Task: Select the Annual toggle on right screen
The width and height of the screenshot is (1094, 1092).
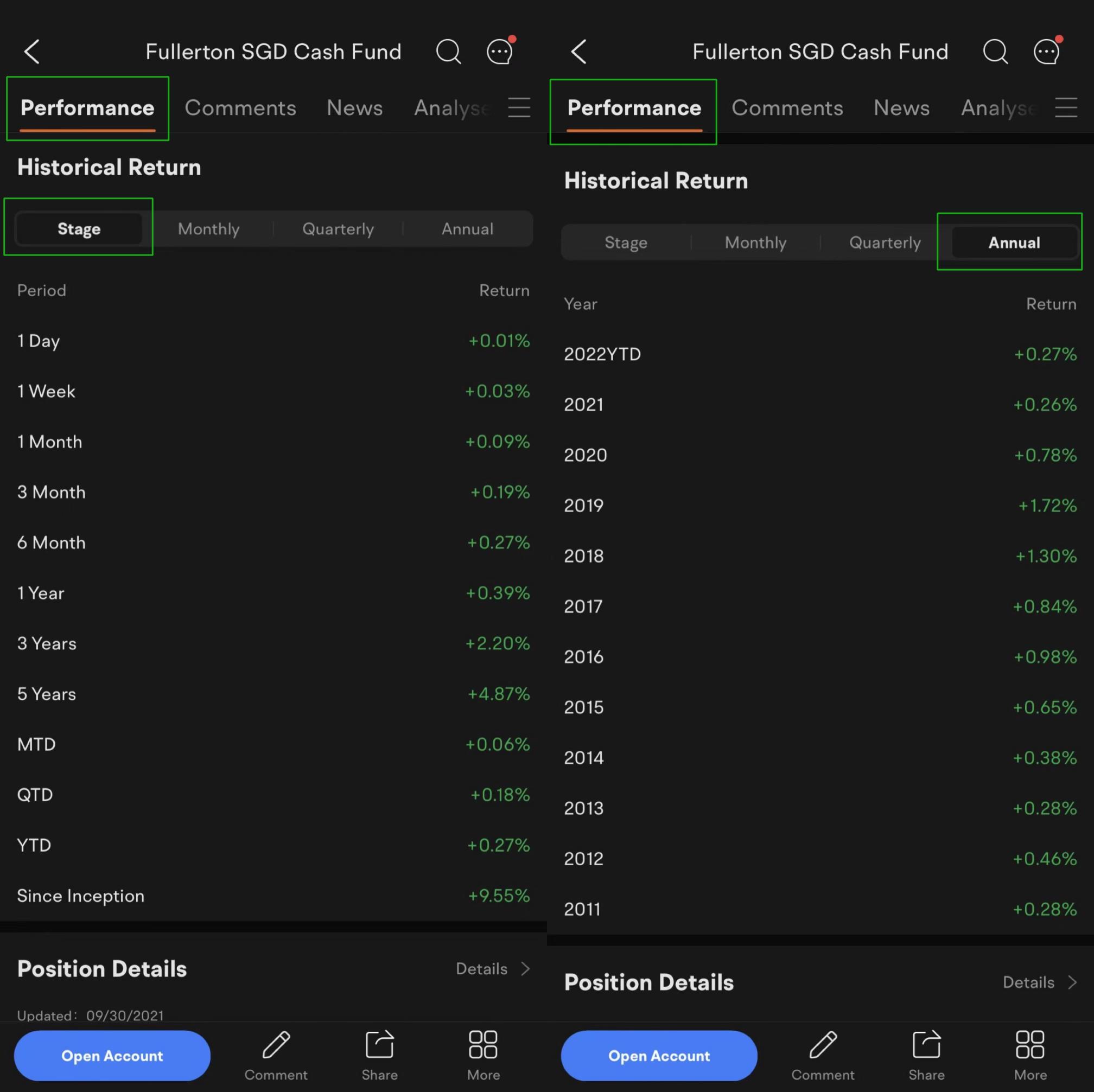Action: pos(1012,241)
